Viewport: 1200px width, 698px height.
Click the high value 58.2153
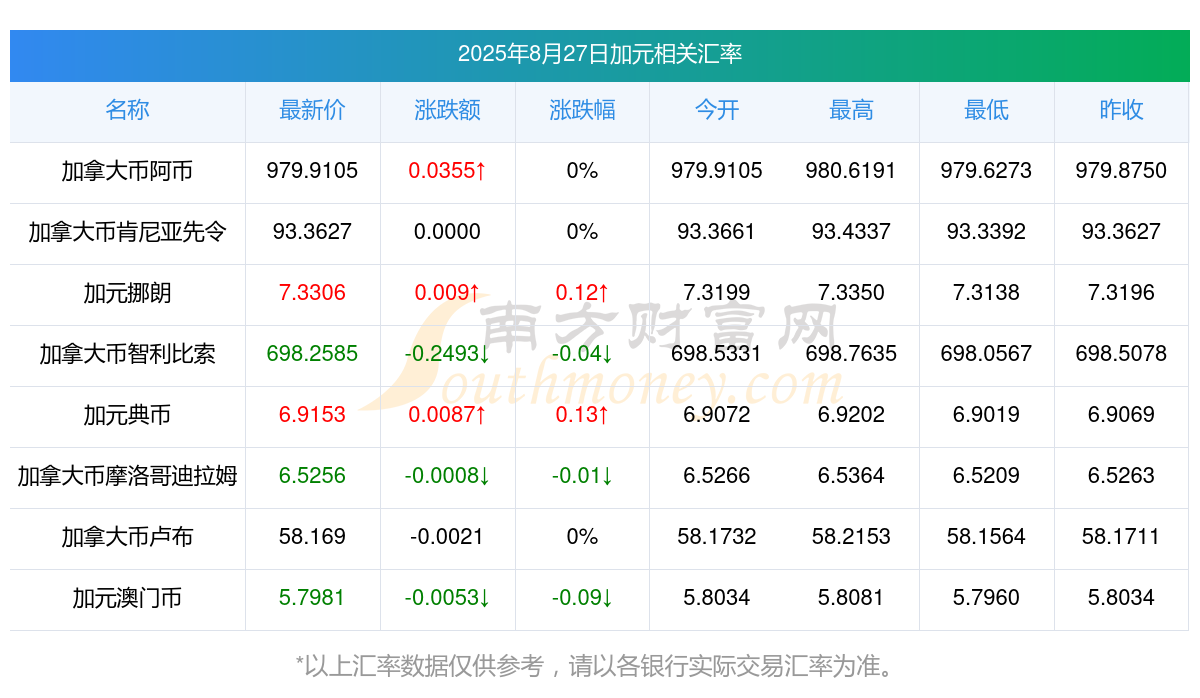click(x=851, y=537)
